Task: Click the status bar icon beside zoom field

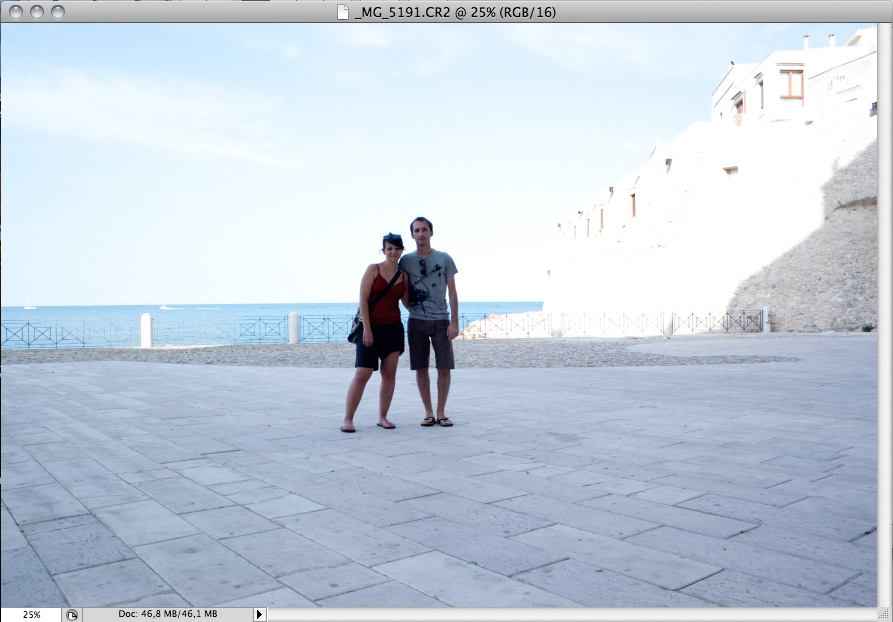Action: pos(72,614)
